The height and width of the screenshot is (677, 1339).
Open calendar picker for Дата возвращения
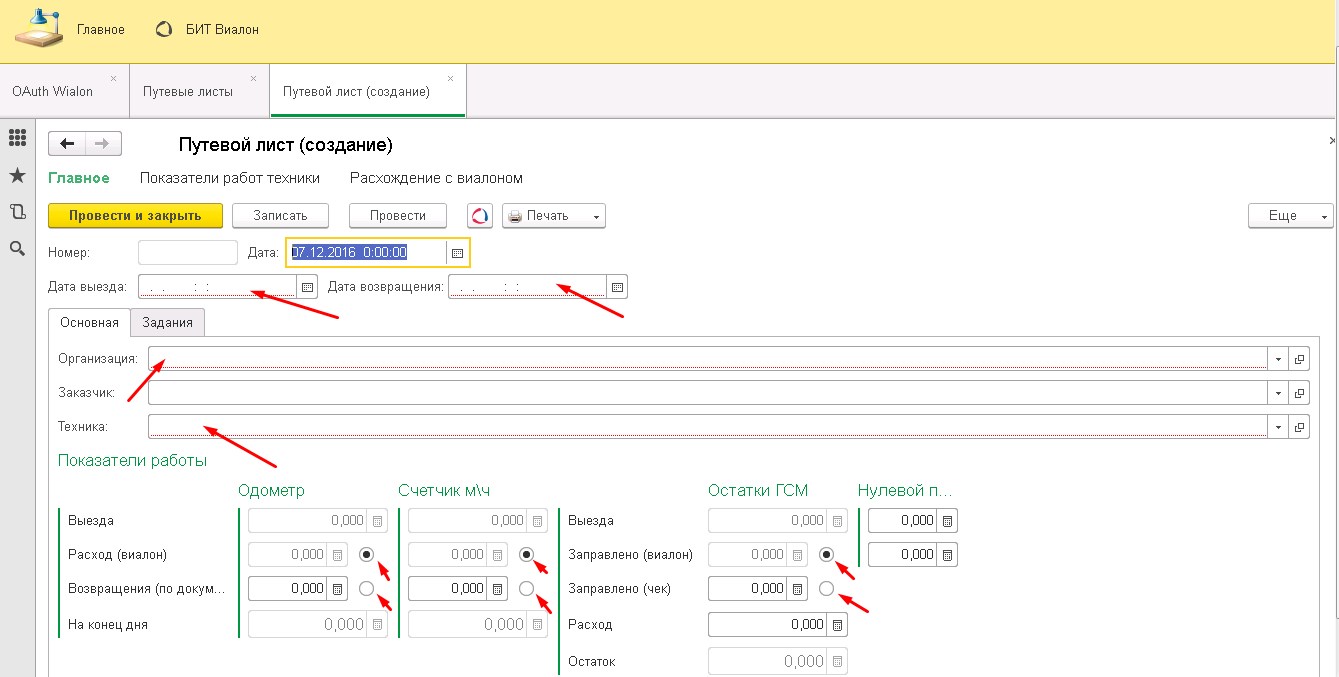coord(618,287)
